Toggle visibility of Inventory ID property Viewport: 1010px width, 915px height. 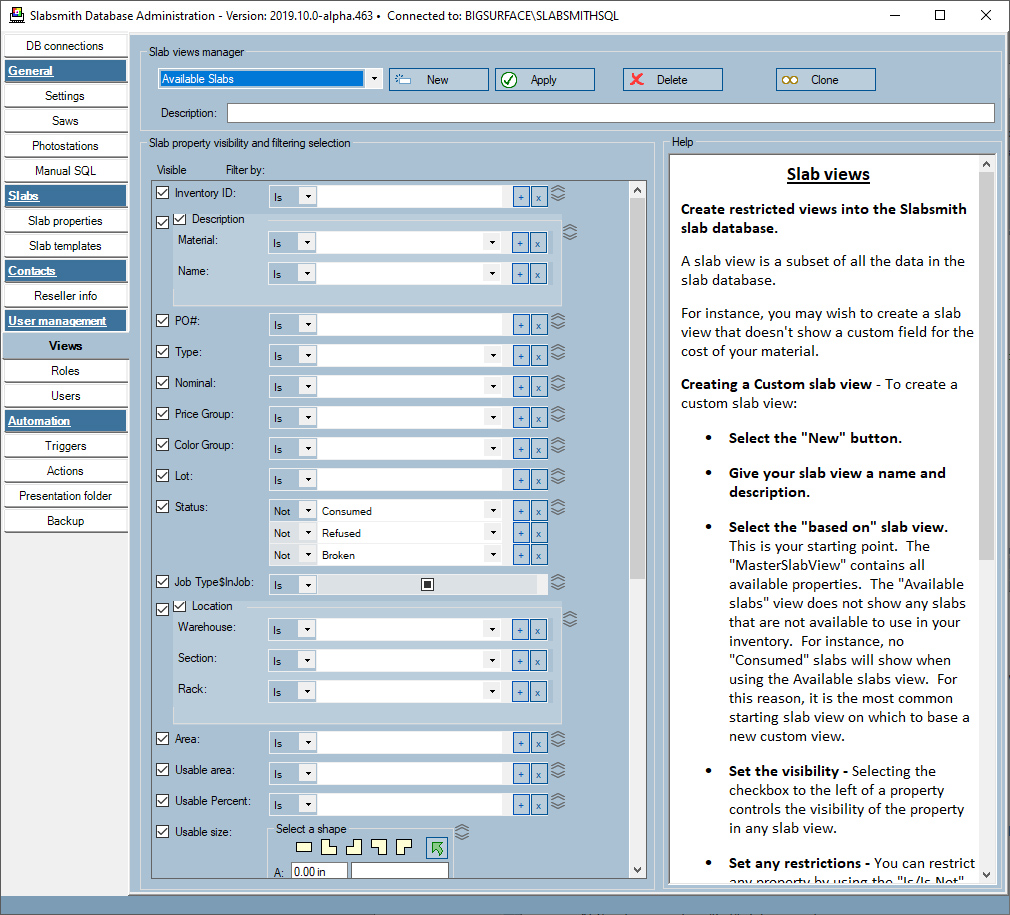[162, 193]
